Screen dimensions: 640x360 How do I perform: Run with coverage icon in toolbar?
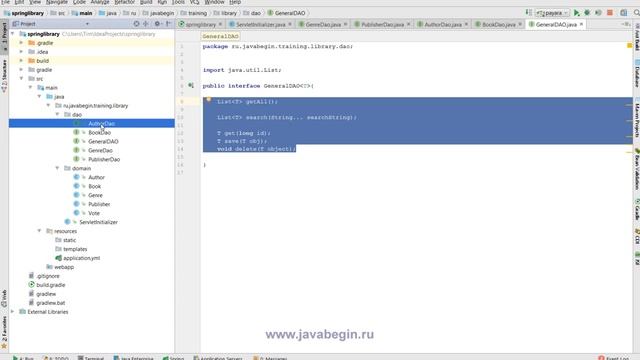(x=598, y=13)
